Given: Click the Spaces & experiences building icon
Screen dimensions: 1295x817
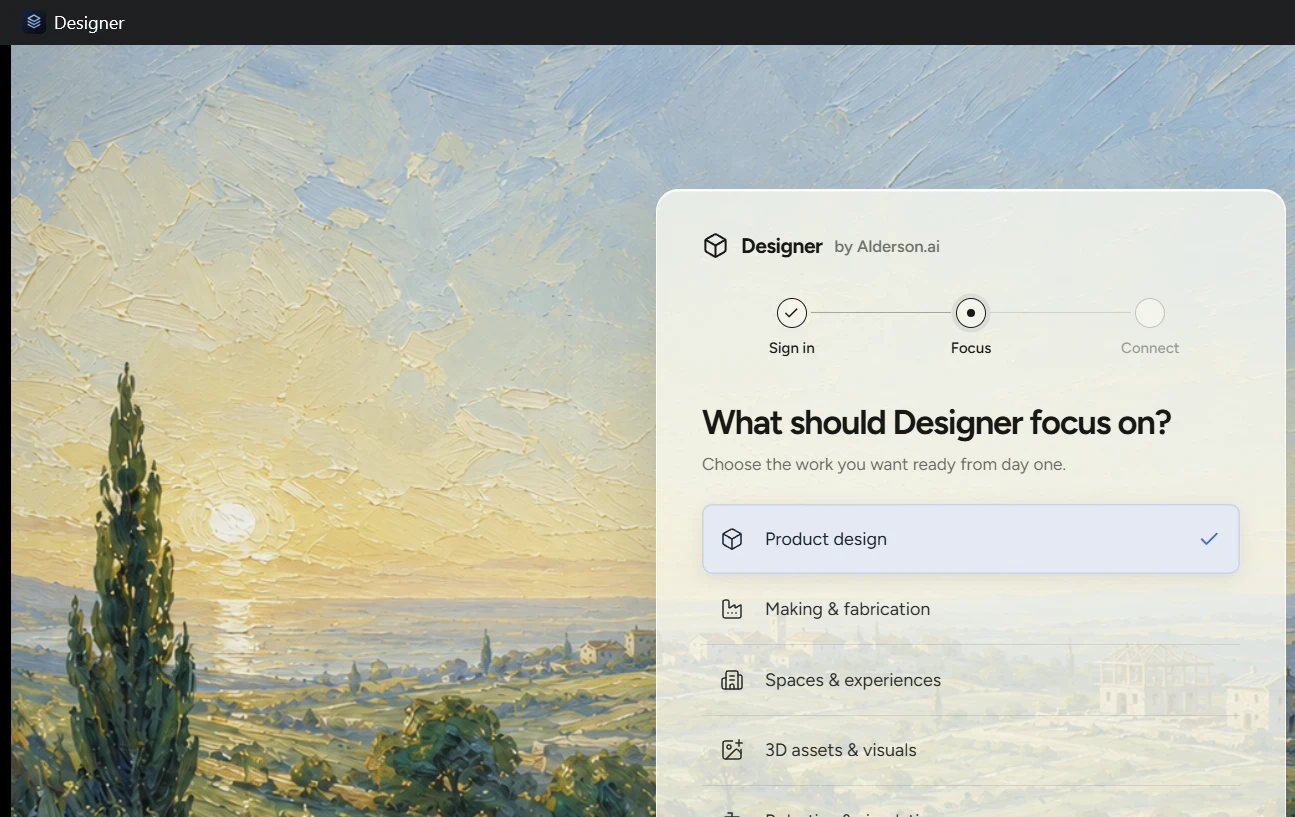Looking at the screenshot, I should point(732,680).
